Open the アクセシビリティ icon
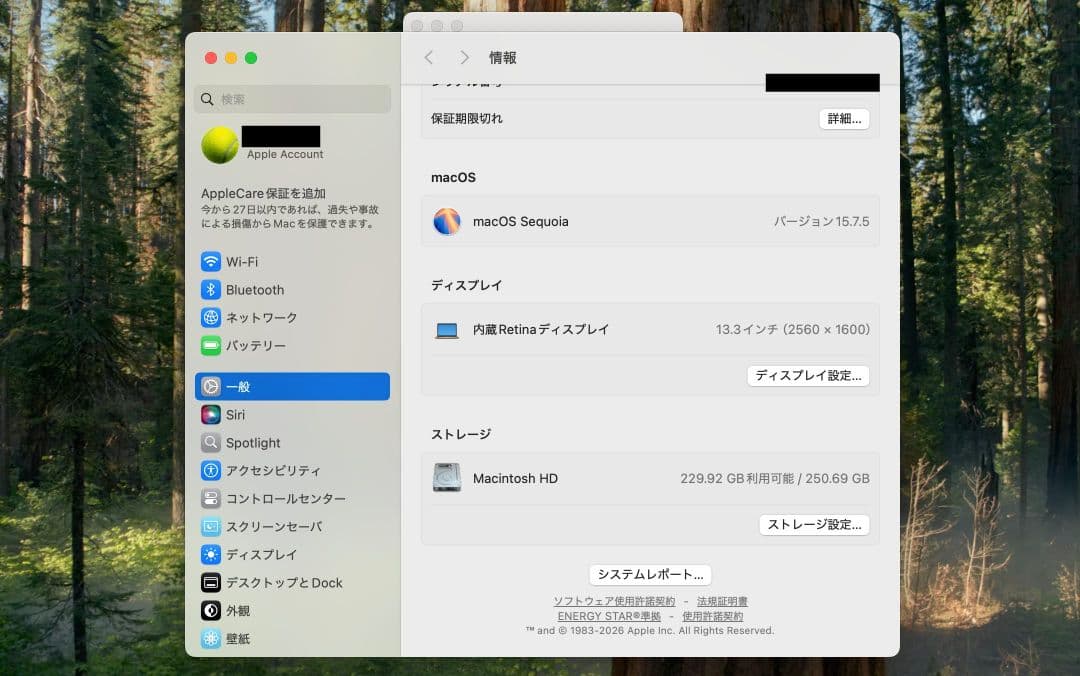 point(211,471)
